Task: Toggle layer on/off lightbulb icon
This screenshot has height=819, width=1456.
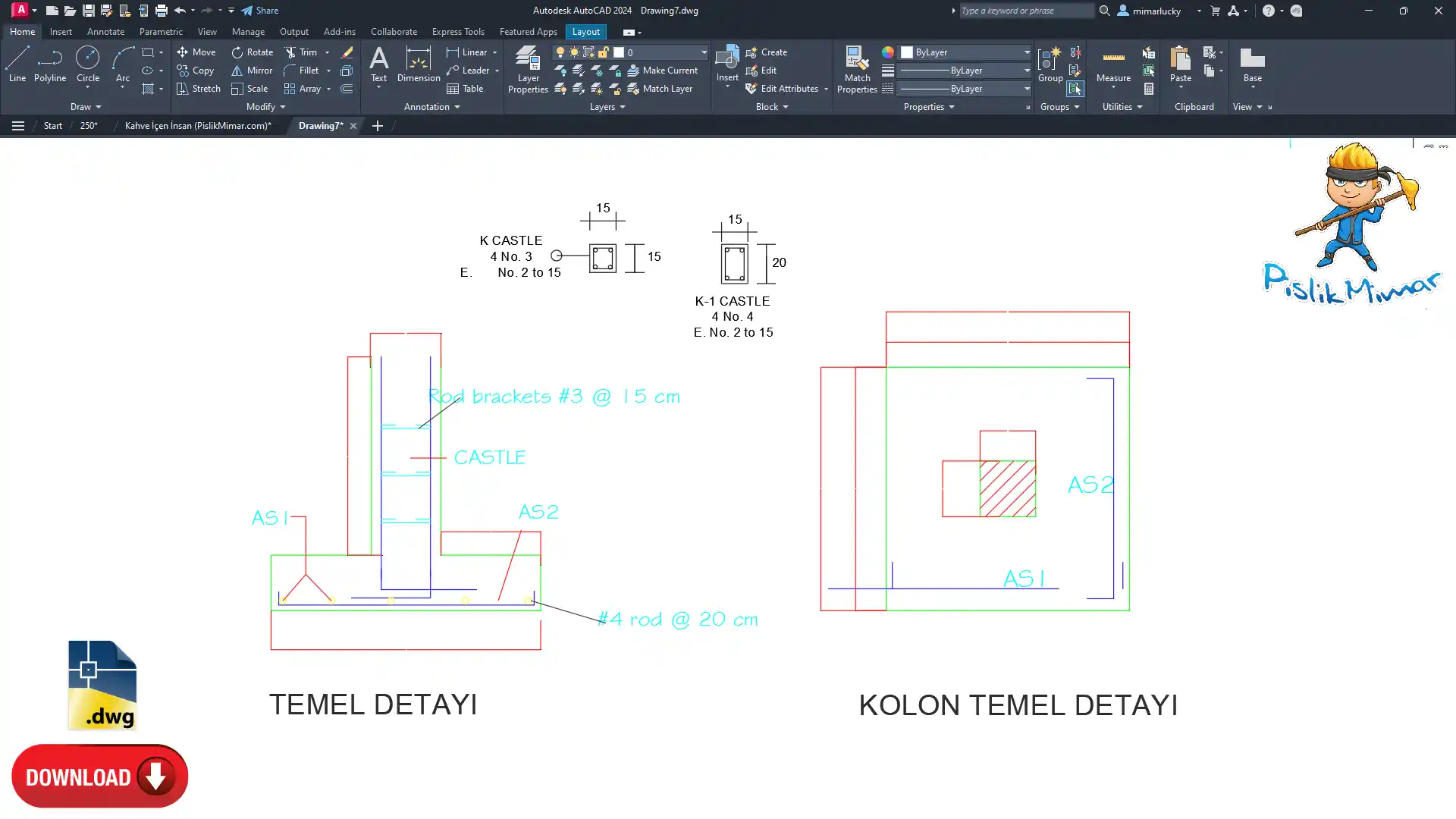Action: point(560,52)
